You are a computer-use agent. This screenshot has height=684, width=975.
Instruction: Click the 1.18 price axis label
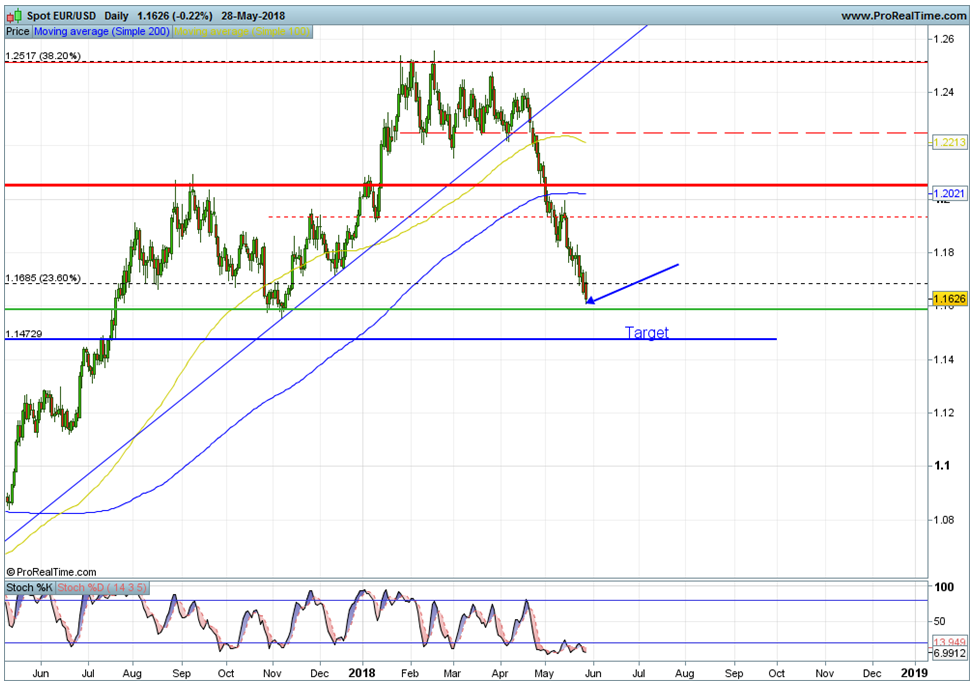click(943, 252)
